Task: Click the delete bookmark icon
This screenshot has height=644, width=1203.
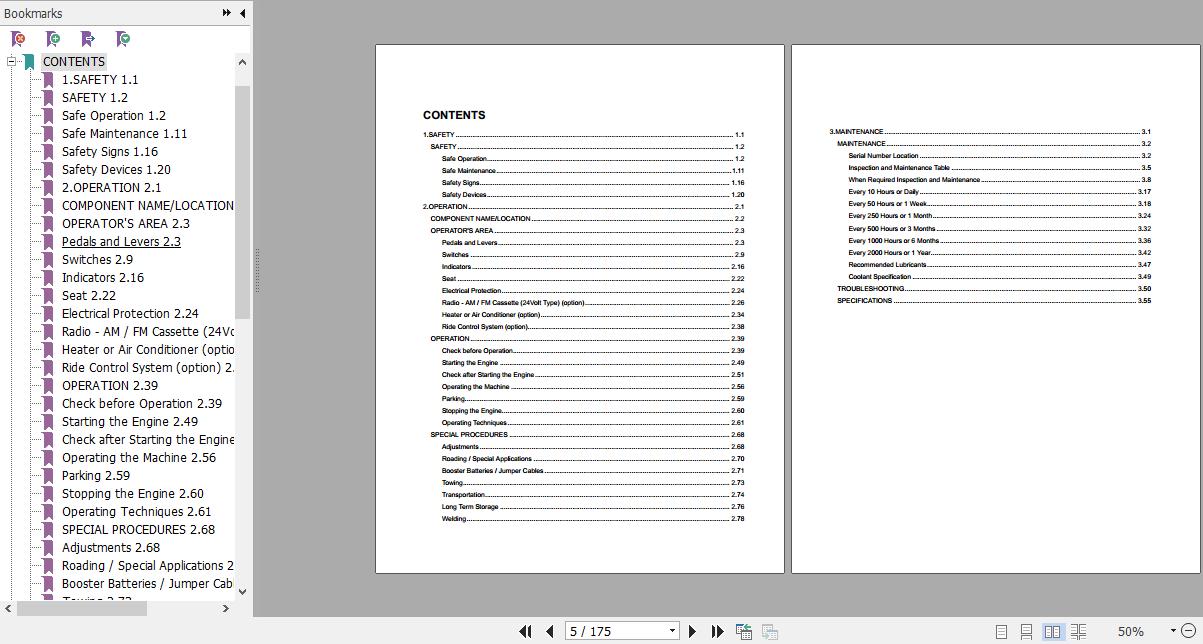Action: [18, 39]
